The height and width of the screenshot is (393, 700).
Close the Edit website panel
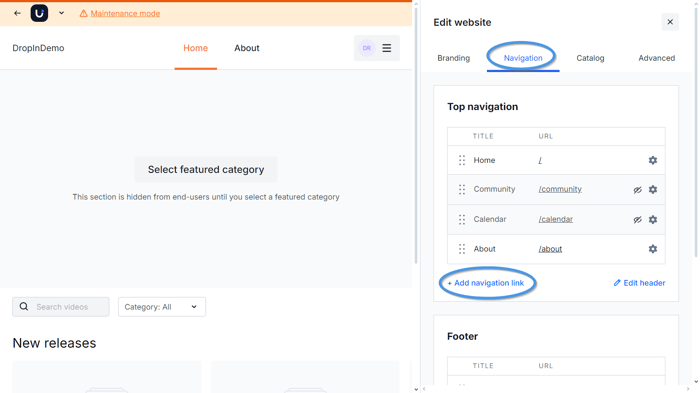[670, 22]
